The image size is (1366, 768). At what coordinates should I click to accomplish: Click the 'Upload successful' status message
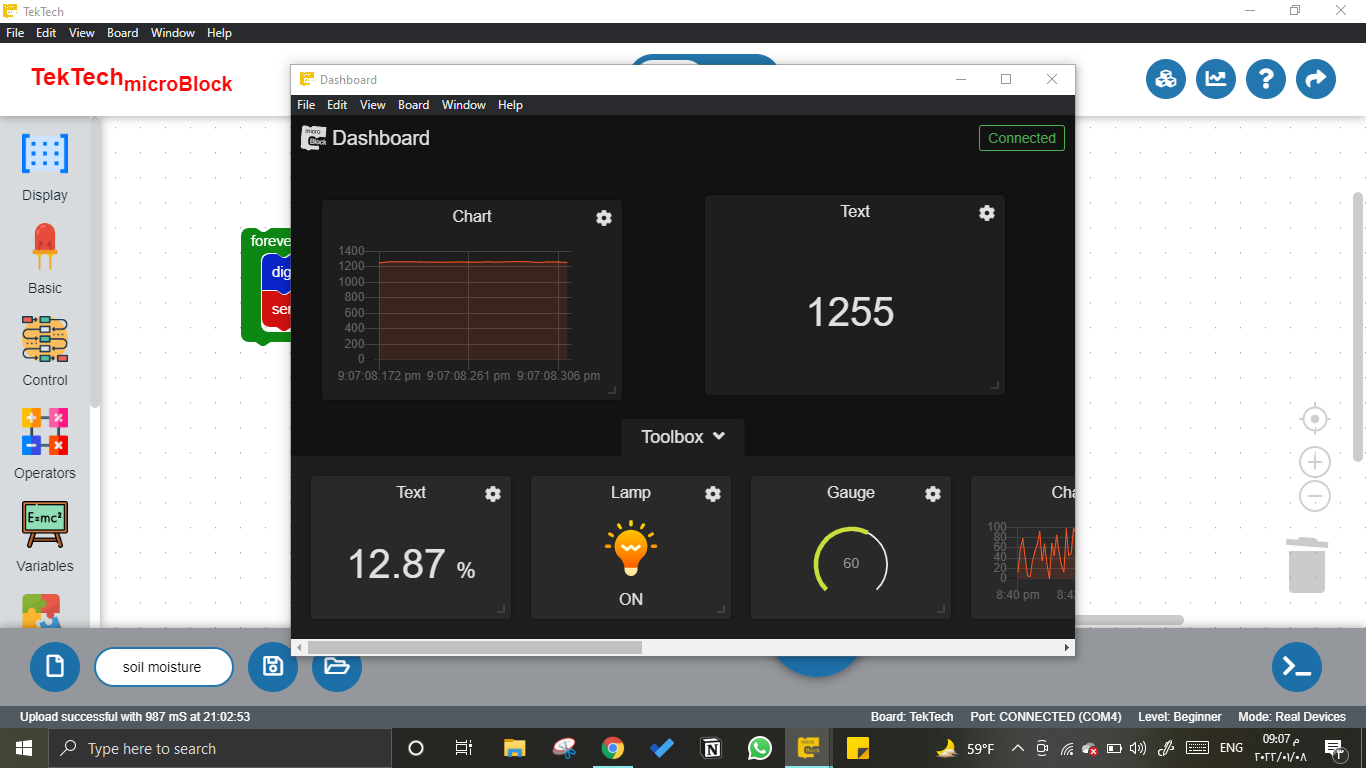pos(135,717)
